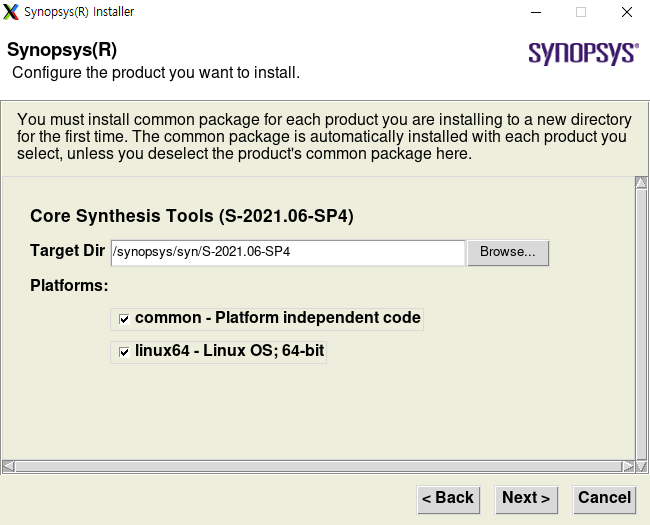Click the 'Configure the product you want to install.' text

(156, 73)
